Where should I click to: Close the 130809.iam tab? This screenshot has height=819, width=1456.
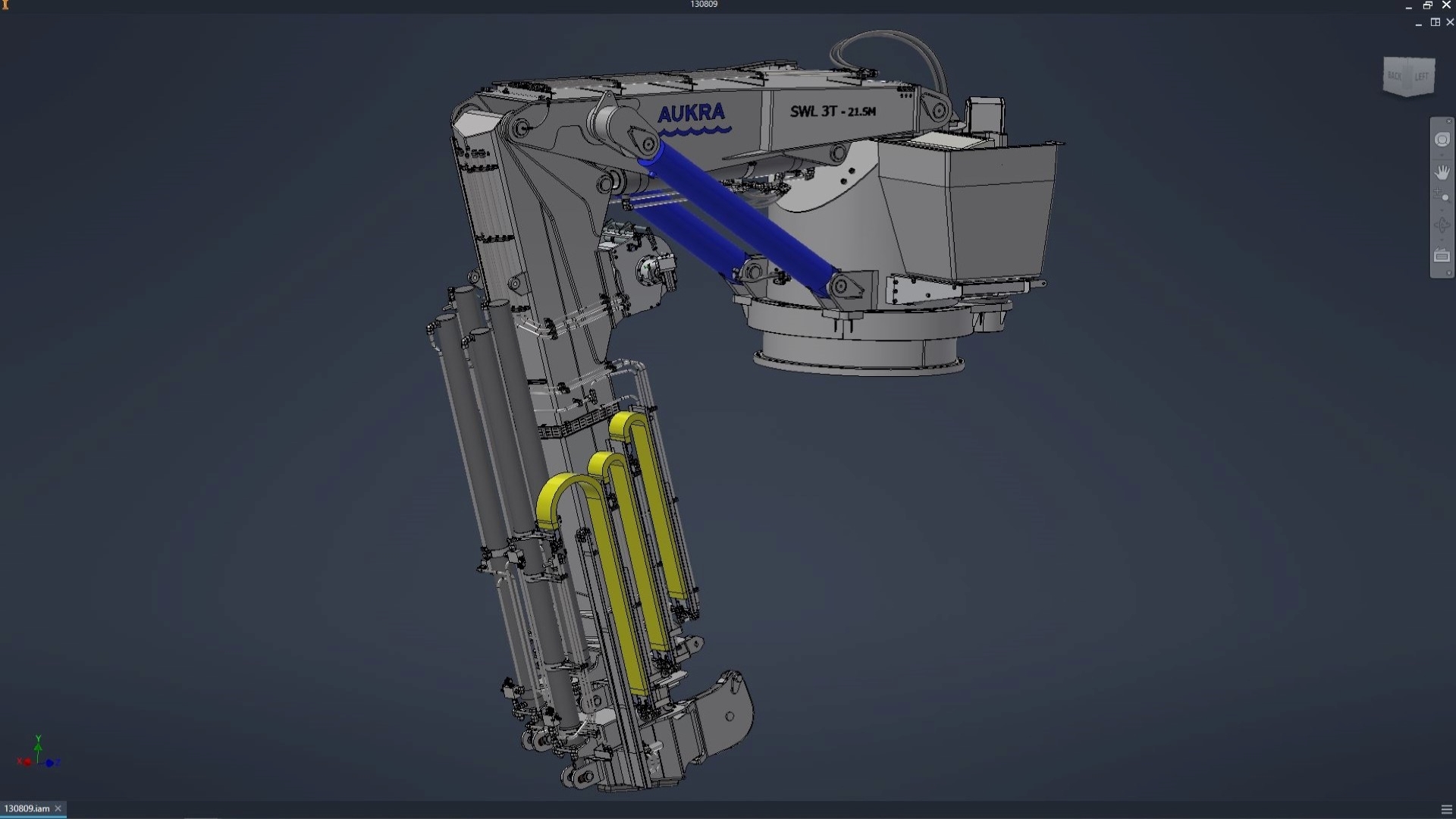(x=58, y=808)
